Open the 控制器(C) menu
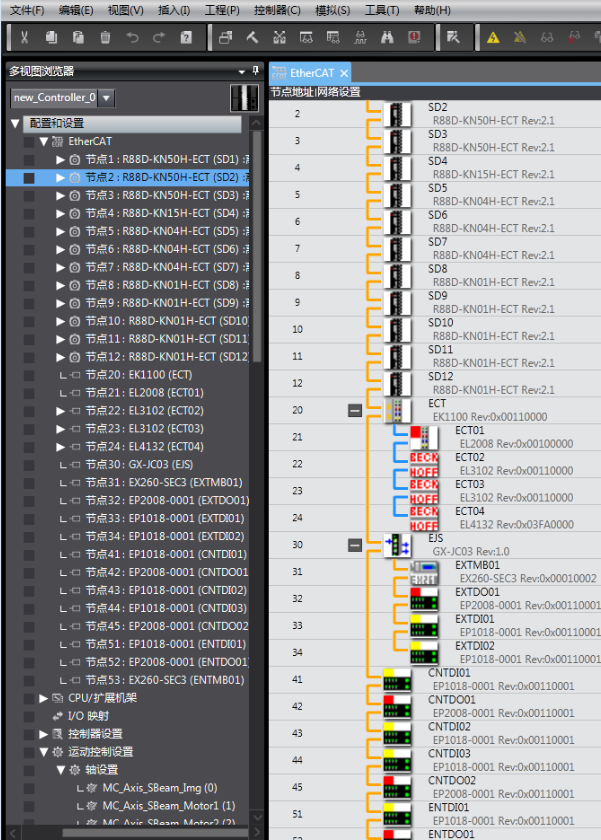The image size is (601, 840). [x=277, y=10]
